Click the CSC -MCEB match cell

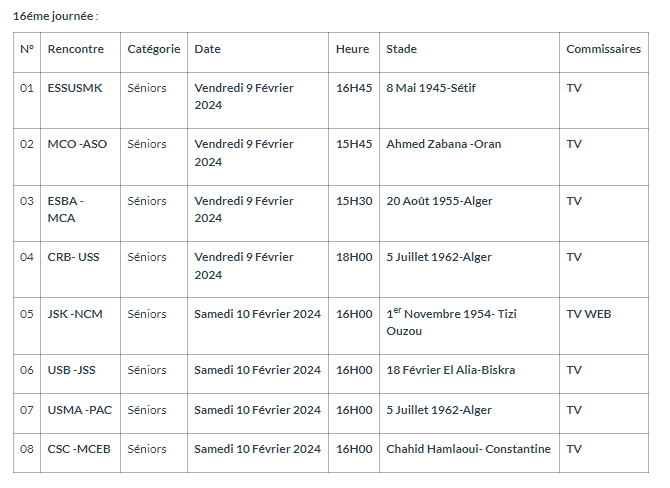[x=79, y=449]
